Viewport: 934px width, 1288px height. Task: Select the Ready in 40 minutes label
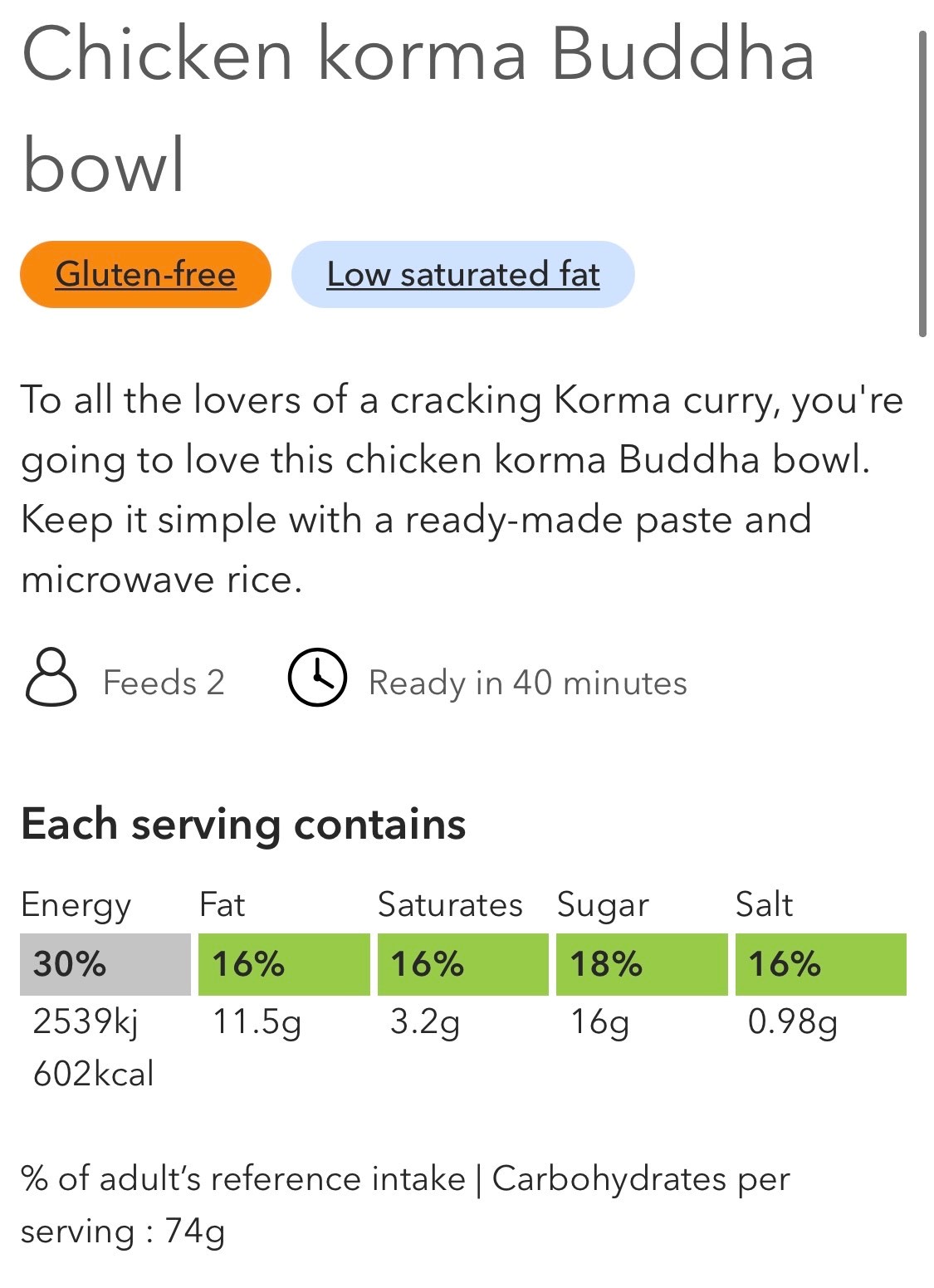[528, 683]
